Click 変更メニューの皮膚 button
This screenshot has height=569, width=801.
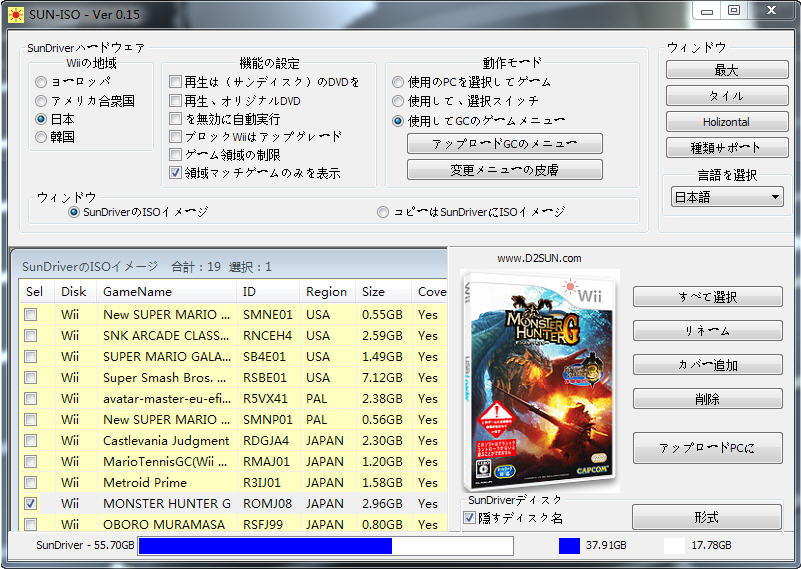tap(505, 170)
